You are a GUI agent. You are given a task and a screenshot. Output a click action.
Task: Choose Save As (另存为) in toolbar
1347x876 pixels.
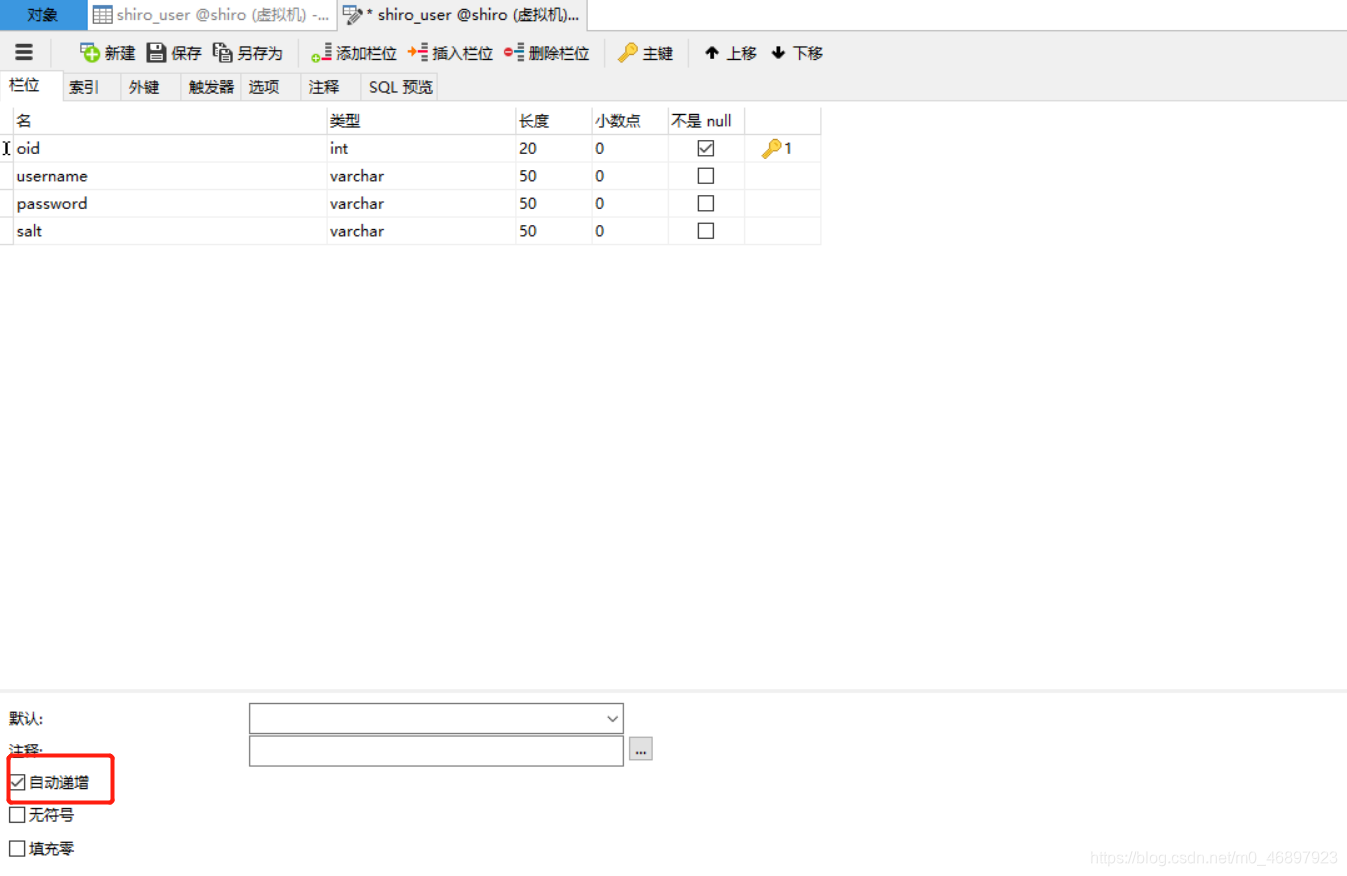click(248, 53)
